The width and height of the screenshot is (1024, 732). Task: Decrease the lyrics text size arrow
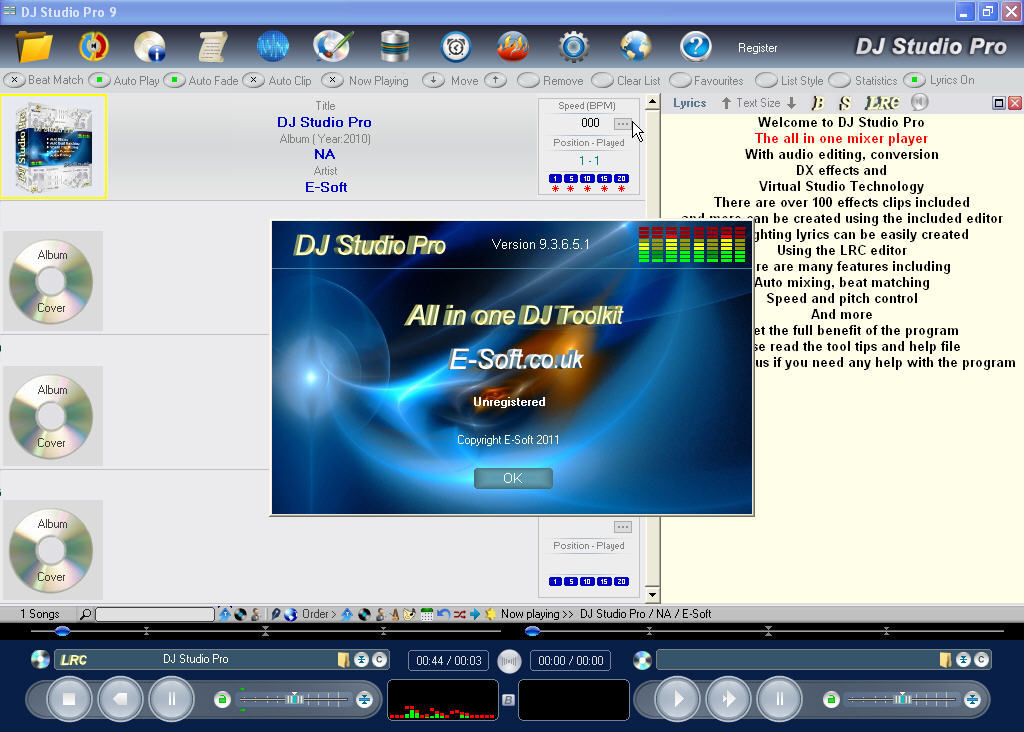[x=792, y=103]
